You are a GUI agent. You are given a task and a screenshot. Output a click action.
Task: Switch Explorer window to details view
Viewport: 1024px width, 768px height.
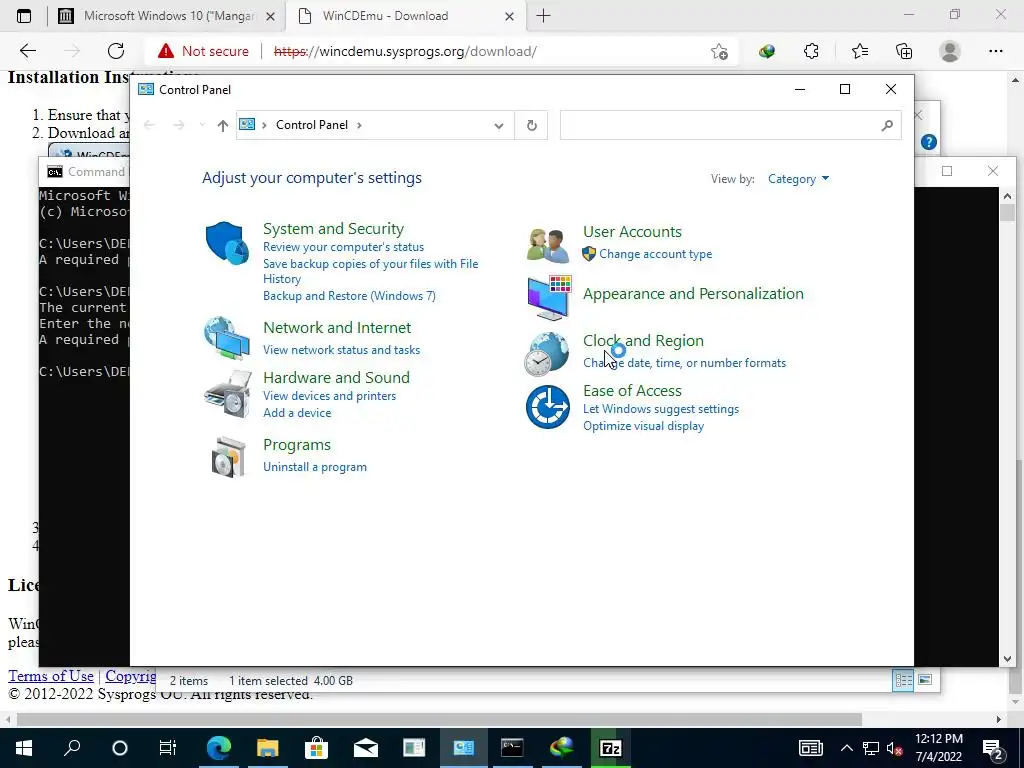(x=904, y=680)
